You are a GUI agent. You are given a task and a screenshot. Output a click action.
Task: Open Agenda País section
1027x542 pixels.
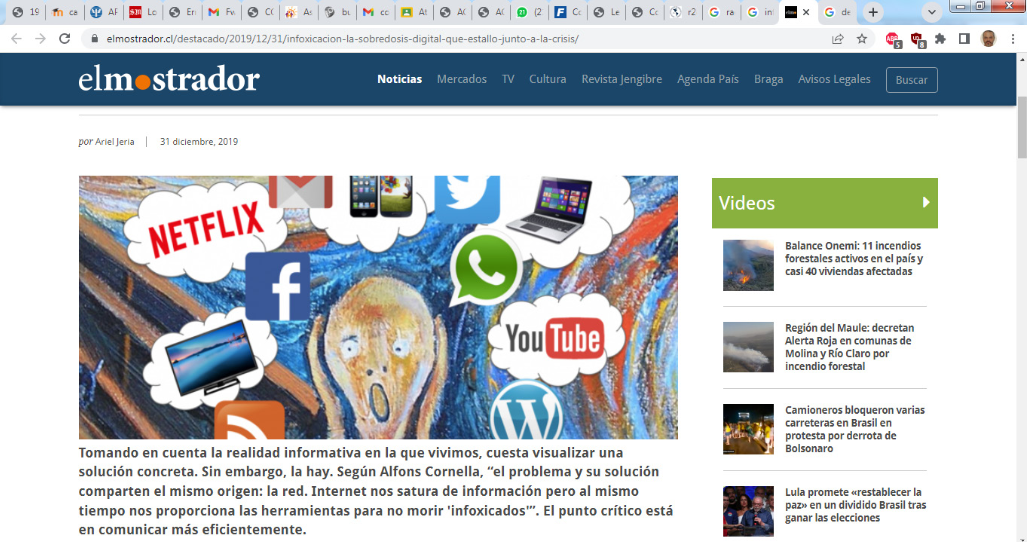pos(708,79)
